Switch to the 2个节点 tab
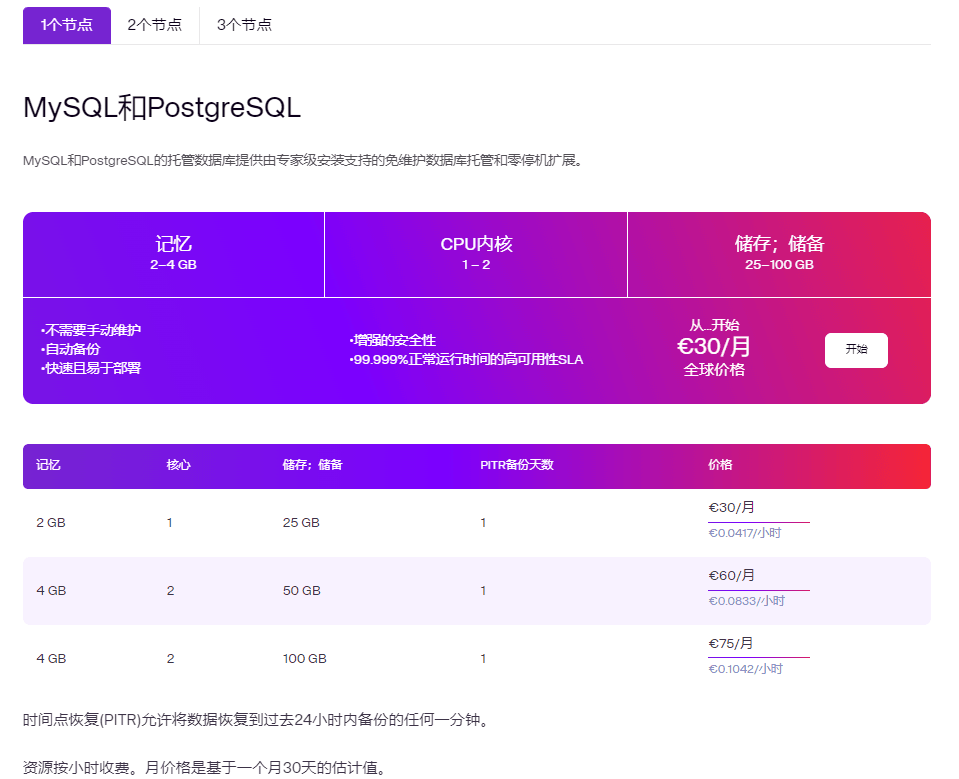The image size is (959, 779). tap(152, 25)
